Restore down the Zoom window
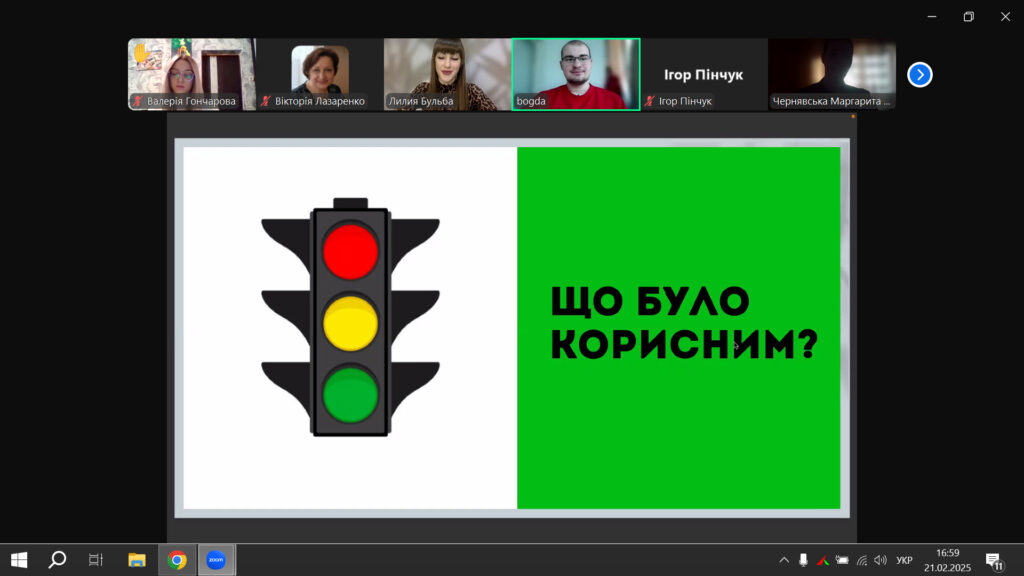Image resolution: width=1024 pixels, height=576 pixels. tap(968, 16)
